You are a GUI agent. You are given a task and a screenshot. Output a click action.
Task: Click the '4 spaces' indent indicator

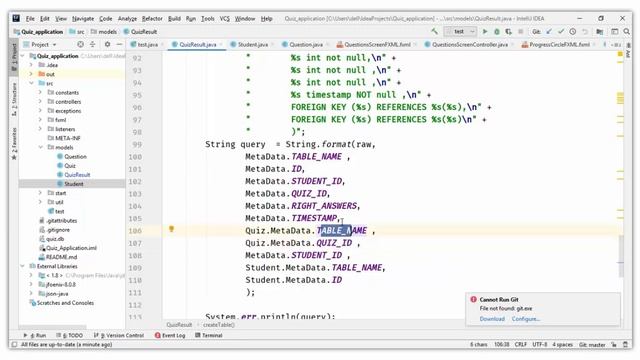pos(562,344)
